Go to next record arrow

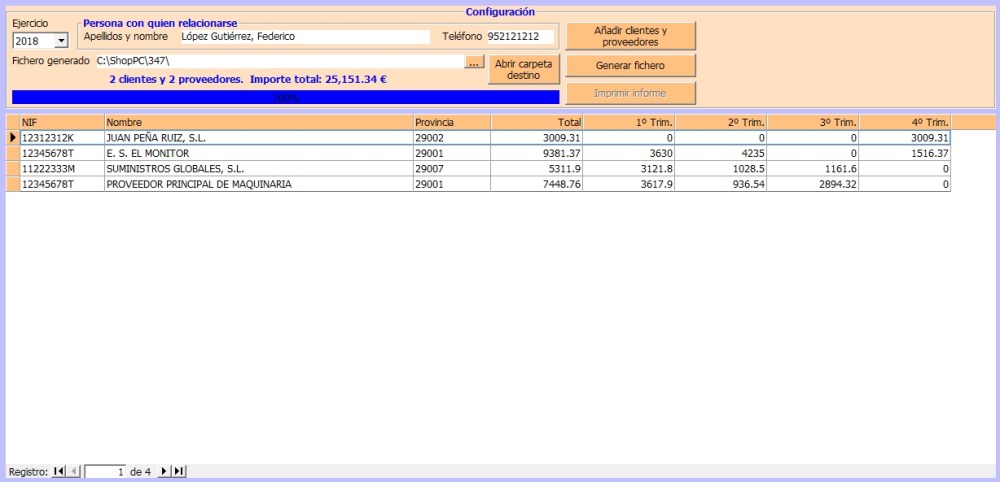tap(164, 471)
